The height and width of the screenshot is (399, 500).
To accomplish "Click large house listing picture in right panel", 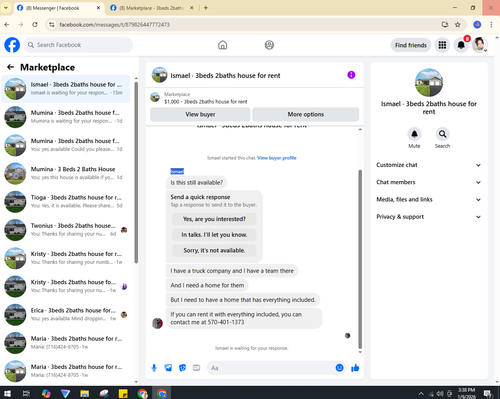I will 429,83.
